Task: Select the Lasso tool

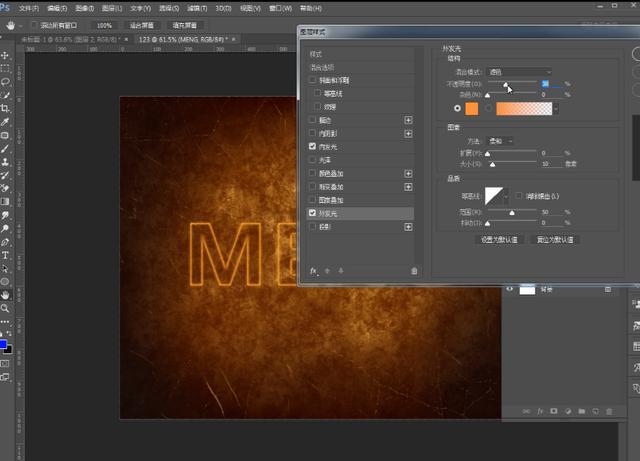Action: coord(5,82)
